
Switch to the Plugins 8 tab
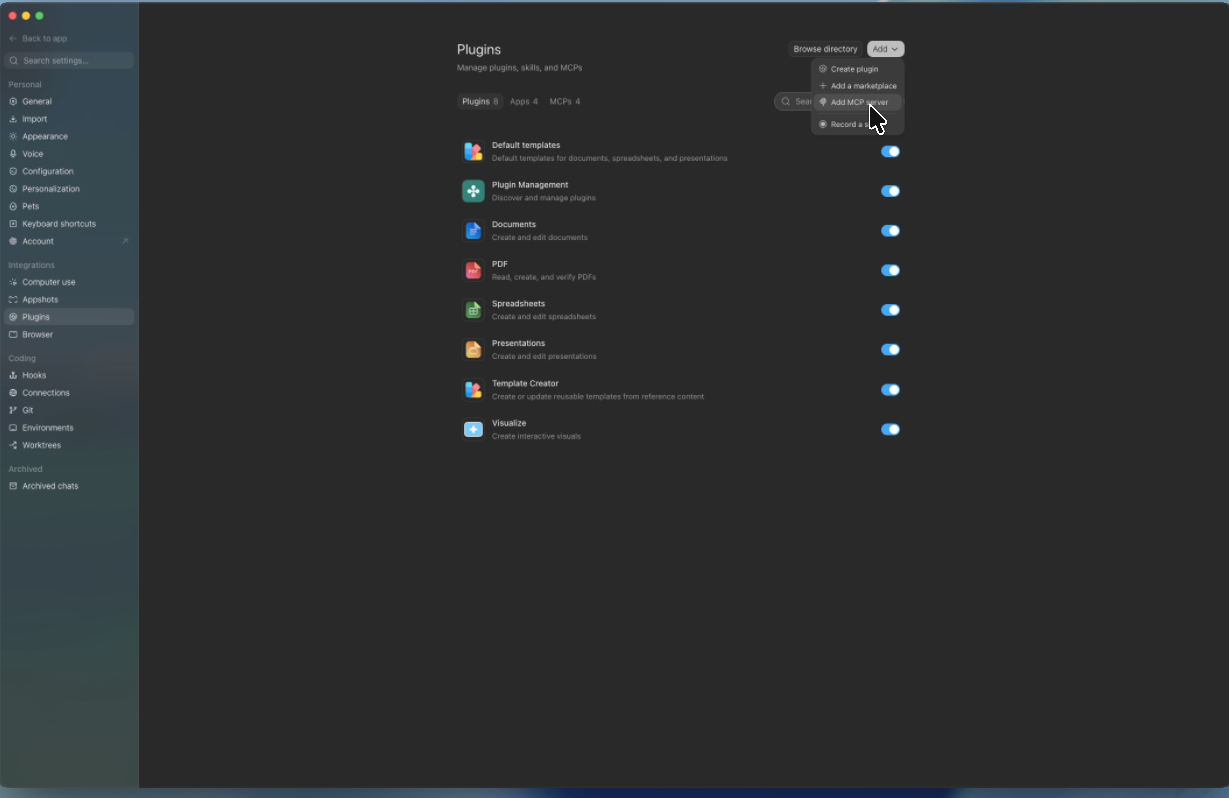coord(480,102)
